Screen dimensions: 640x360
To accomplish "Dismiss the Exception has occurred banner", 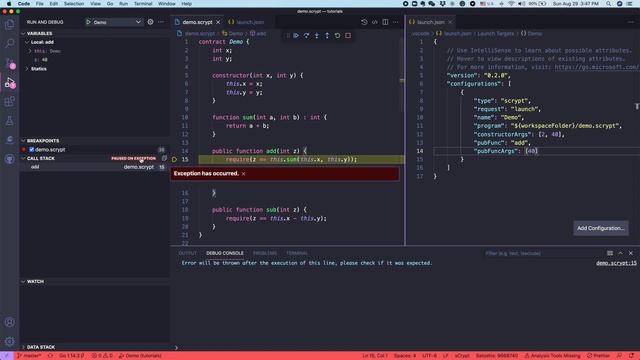I will [243, 174].
